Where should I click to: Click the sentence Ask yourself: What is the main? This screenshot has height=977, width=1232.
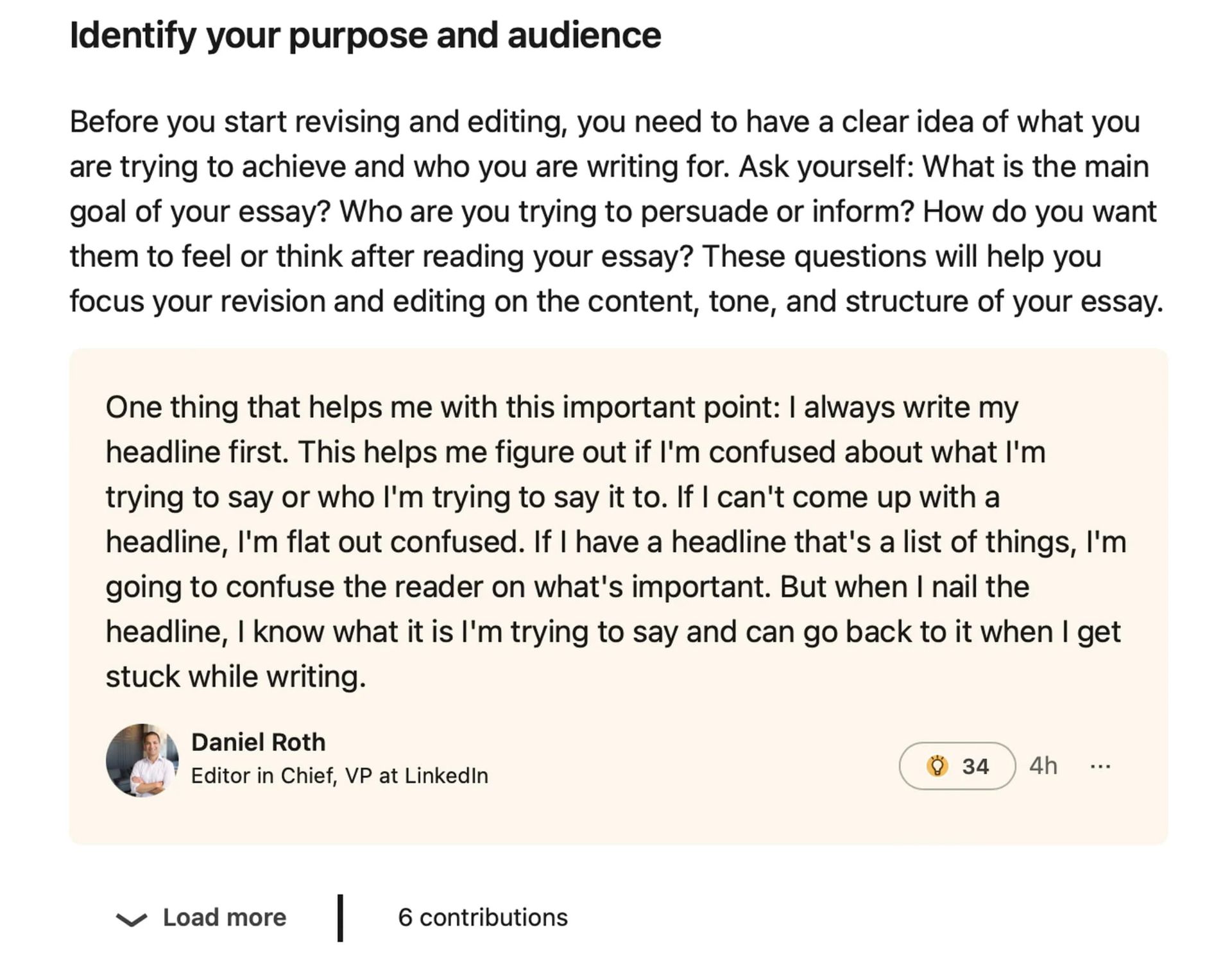(943, 166)
